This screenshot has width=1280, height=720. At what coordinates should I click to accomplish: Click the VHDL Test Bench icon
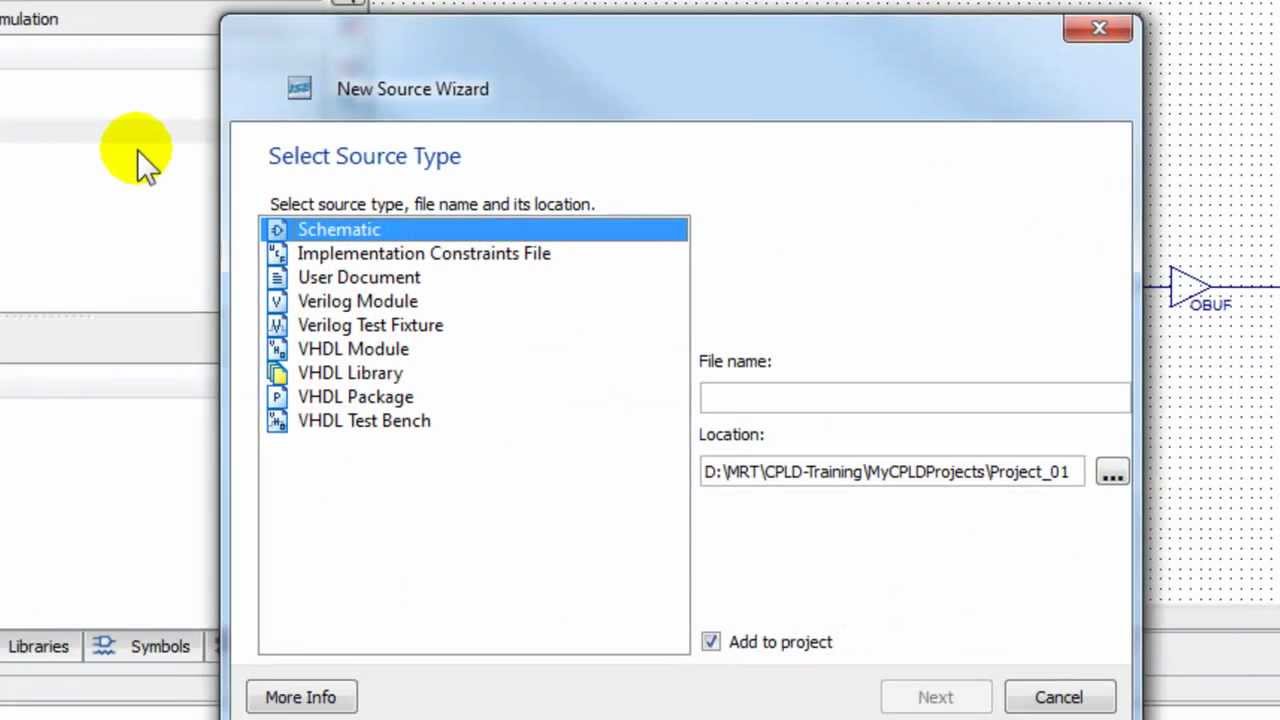pos(278,421)
